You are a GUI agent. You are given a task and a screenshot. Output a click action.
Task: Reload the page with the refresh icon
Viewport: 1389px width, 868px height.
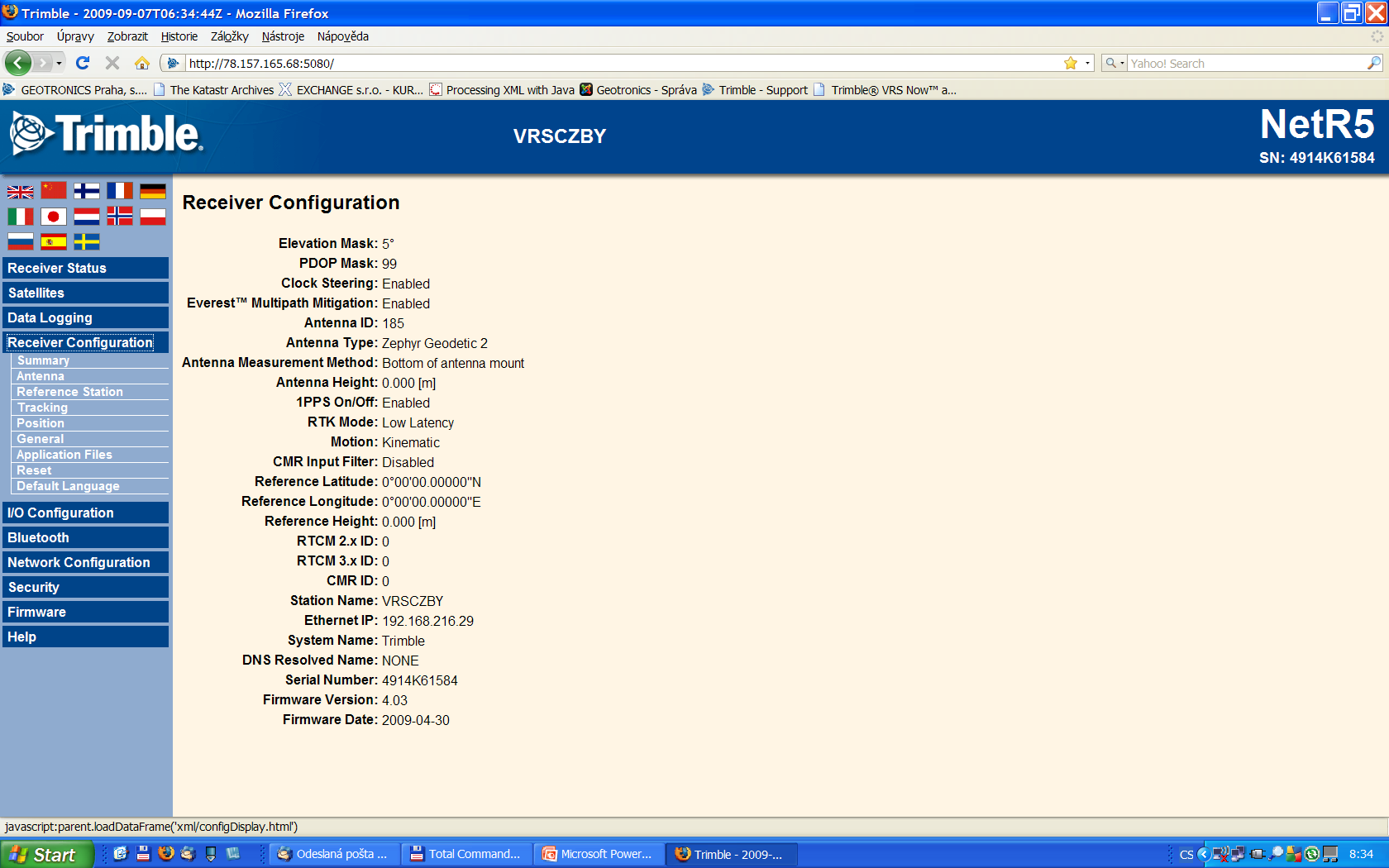coord(83,63)
